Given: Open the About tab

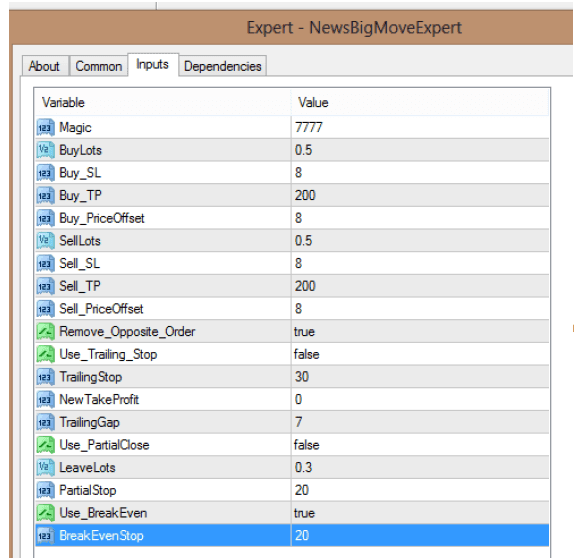Looking at the screenshot, I should tap(45, 66).
